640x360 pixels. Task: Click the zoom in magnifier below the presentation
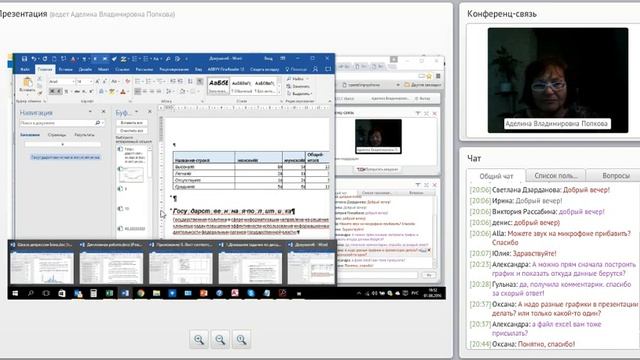click(x=199, y=339)
